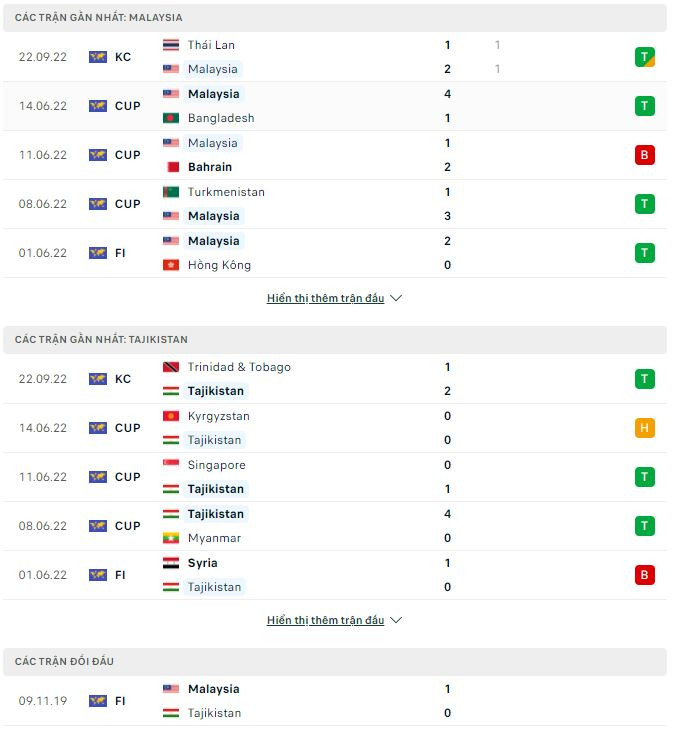This screenshot has width=678, height=731.
Task: Click the orange H badge for Kyrgyzstan–Tajikistan
Action: (645, 428)
